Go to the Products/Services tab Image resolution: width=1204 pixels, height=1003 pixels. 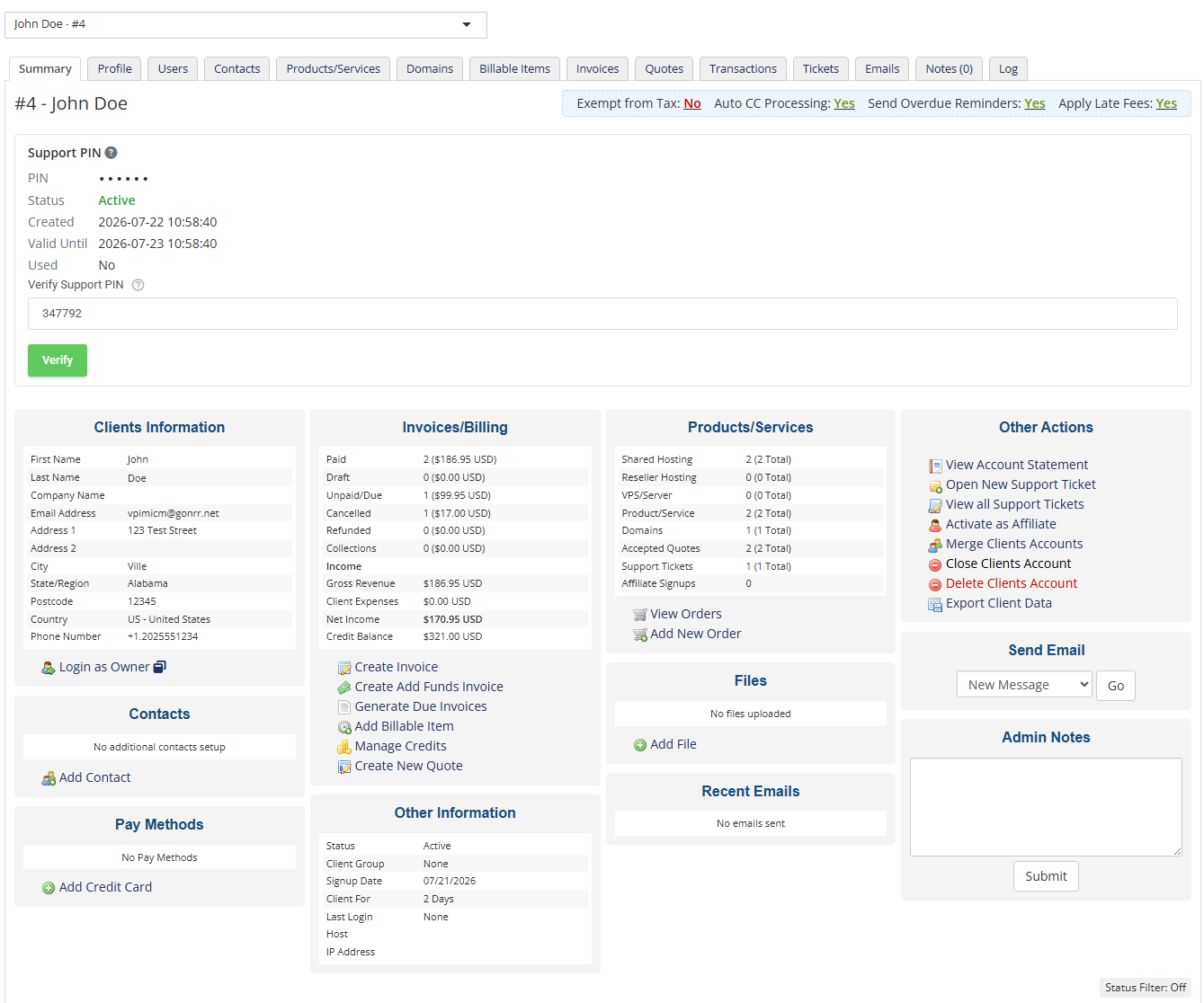click(x=333, y=68)
